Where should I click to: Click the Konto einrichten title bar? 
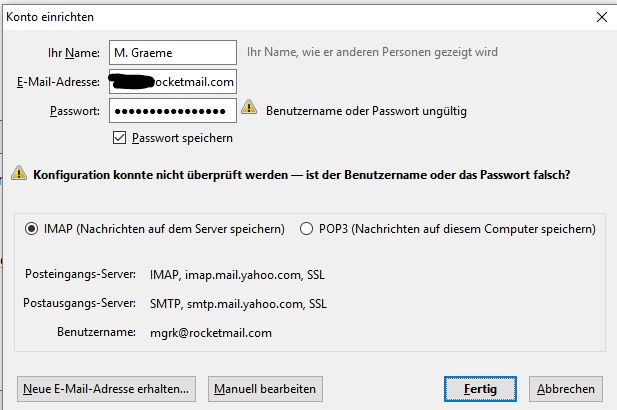tap(250, 17)
